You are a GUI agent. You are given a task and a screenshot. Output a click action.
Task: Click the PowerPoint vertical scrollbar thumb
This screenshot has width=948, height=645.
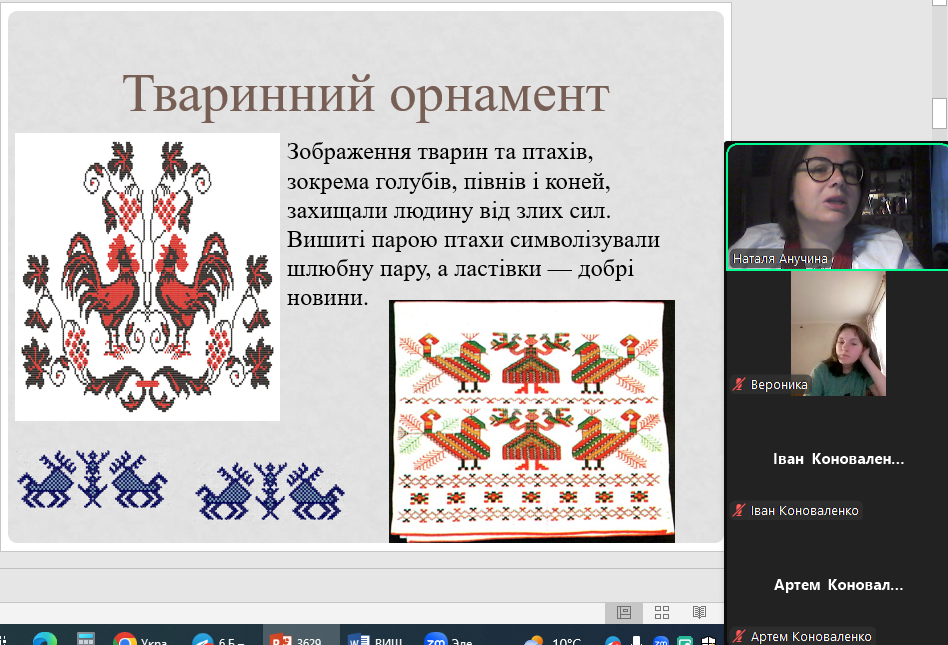(x=939, y=113)
